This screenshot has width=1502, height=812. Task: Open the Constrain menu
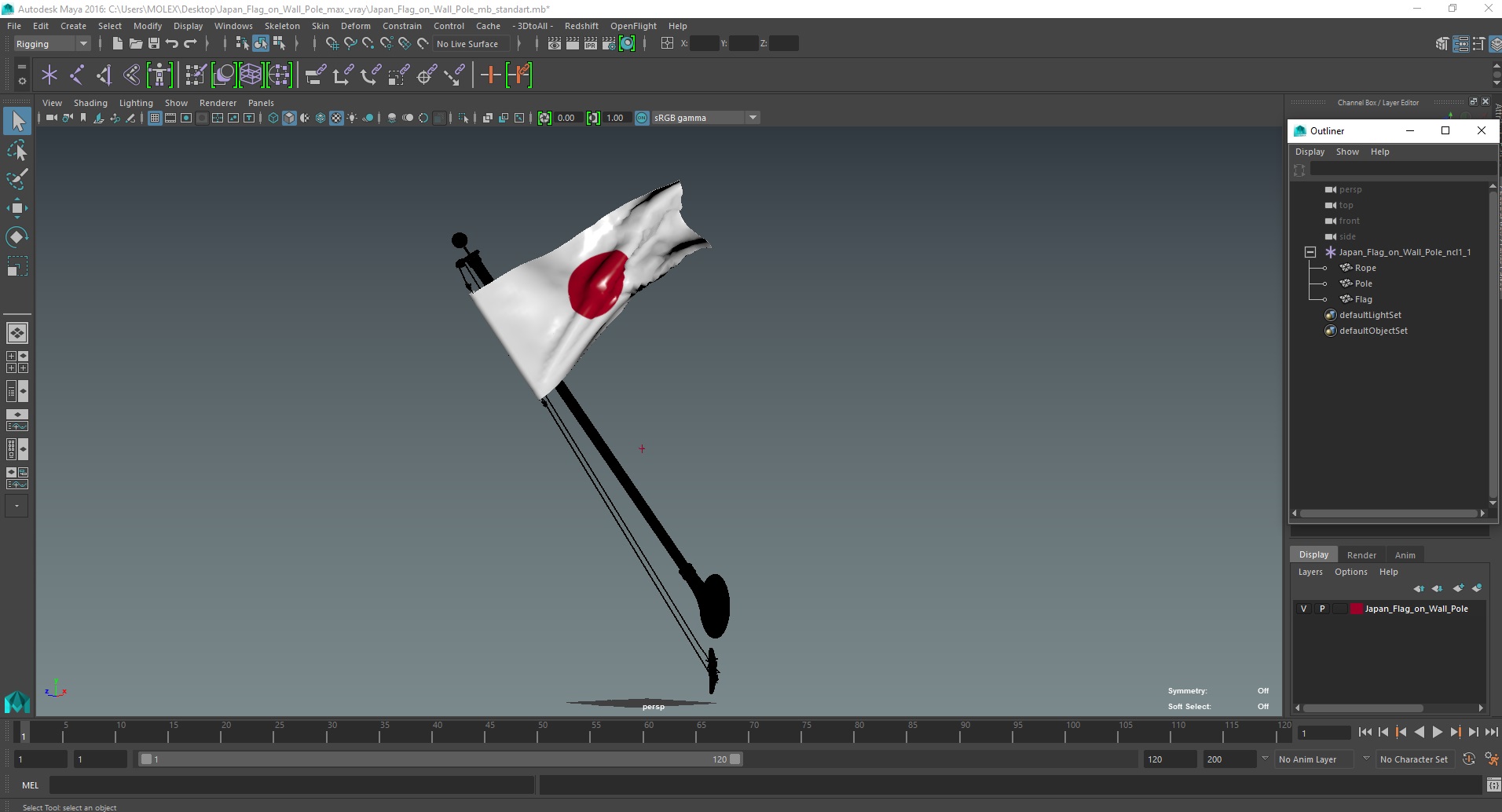401,26
